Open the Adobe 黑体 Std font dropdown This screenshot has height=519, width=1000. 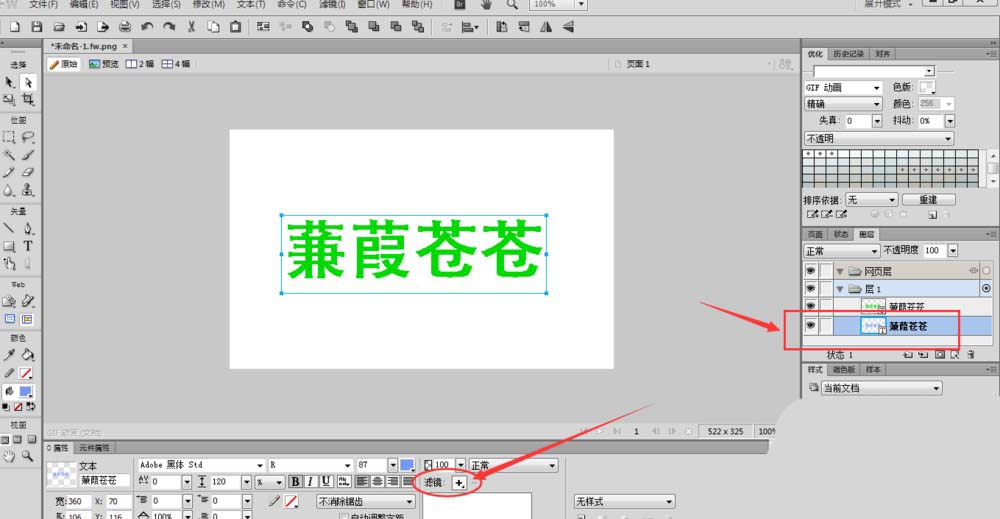coord(260,466)
